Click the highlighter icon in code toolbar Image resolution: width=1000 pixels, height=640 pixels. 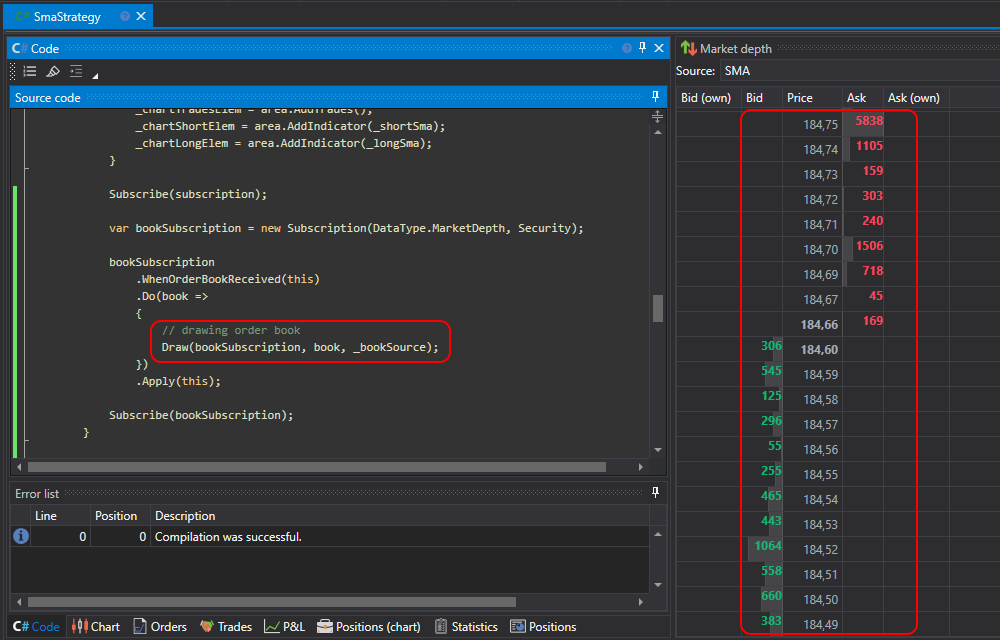click(53, 71)
